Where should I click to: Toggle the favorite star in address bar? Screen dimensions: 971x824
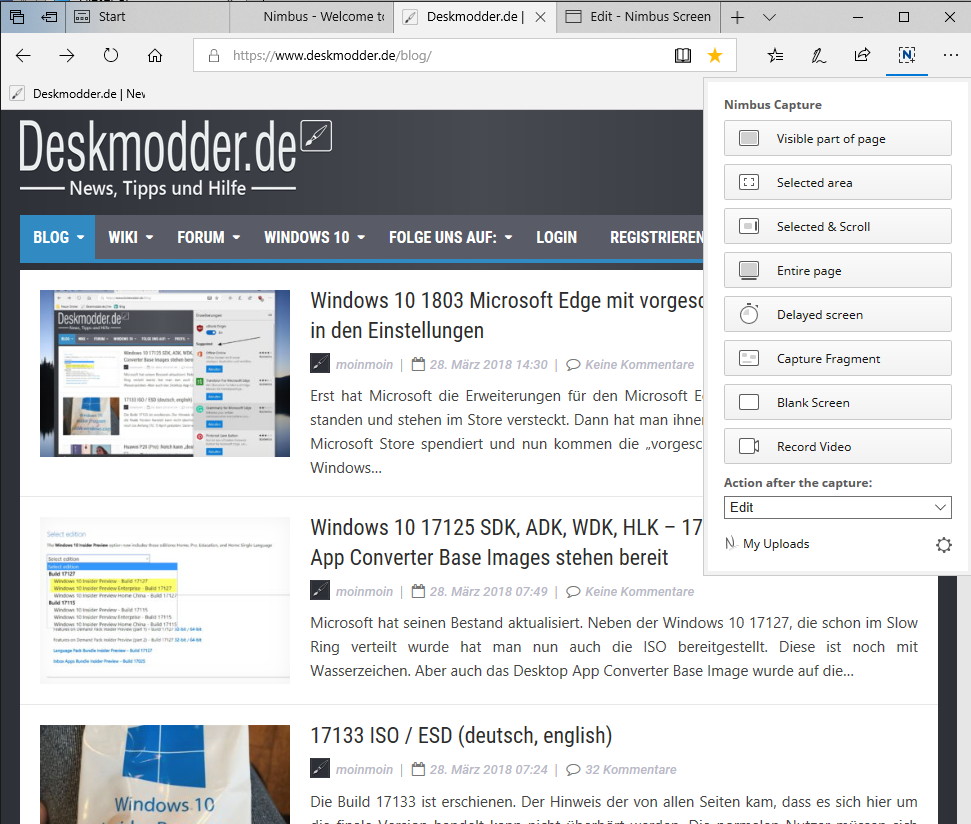(715, 55)
